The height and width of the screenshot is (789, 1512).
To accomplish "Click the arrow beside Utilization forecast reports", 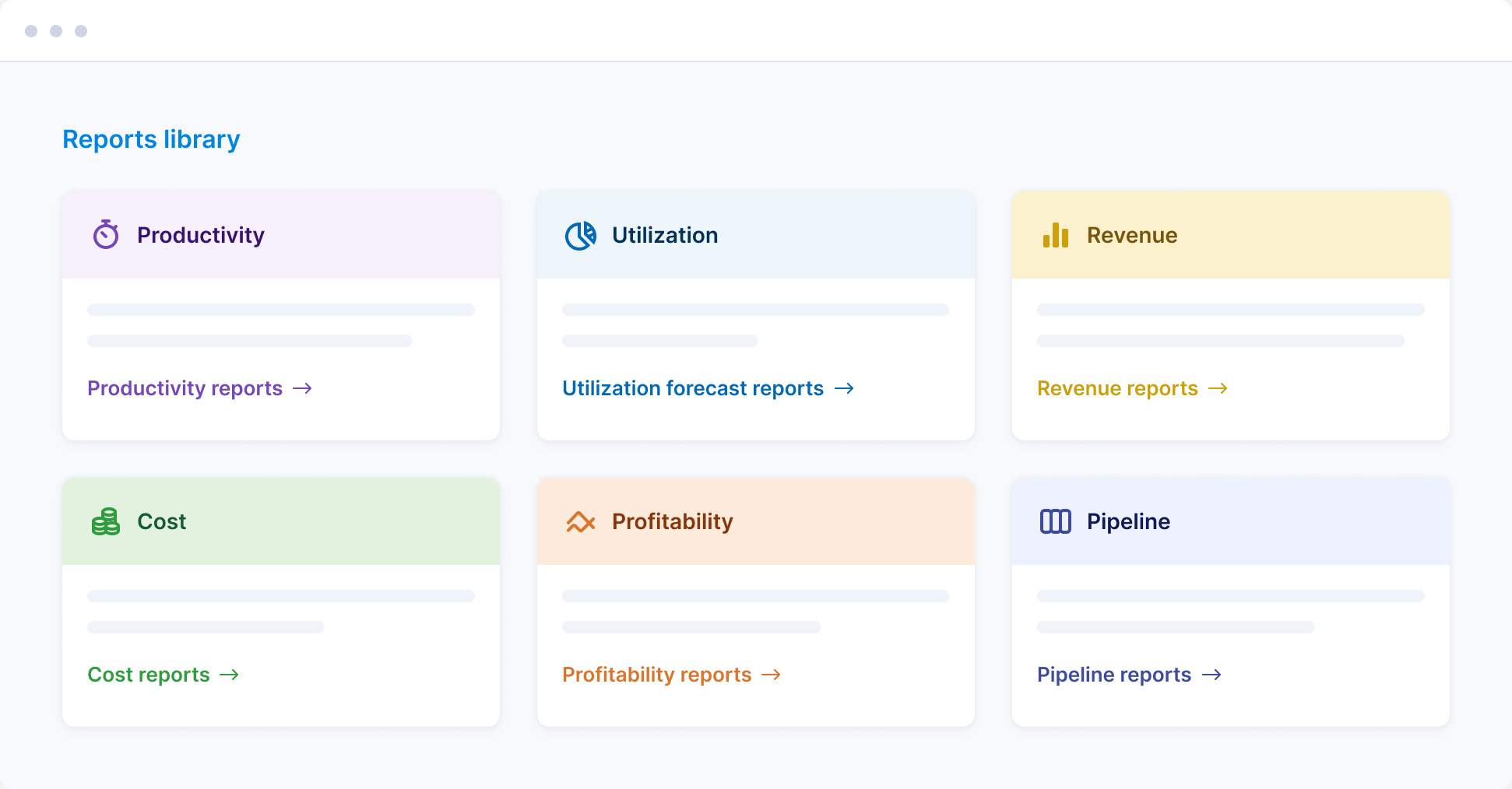I will (x=844, y=388).
